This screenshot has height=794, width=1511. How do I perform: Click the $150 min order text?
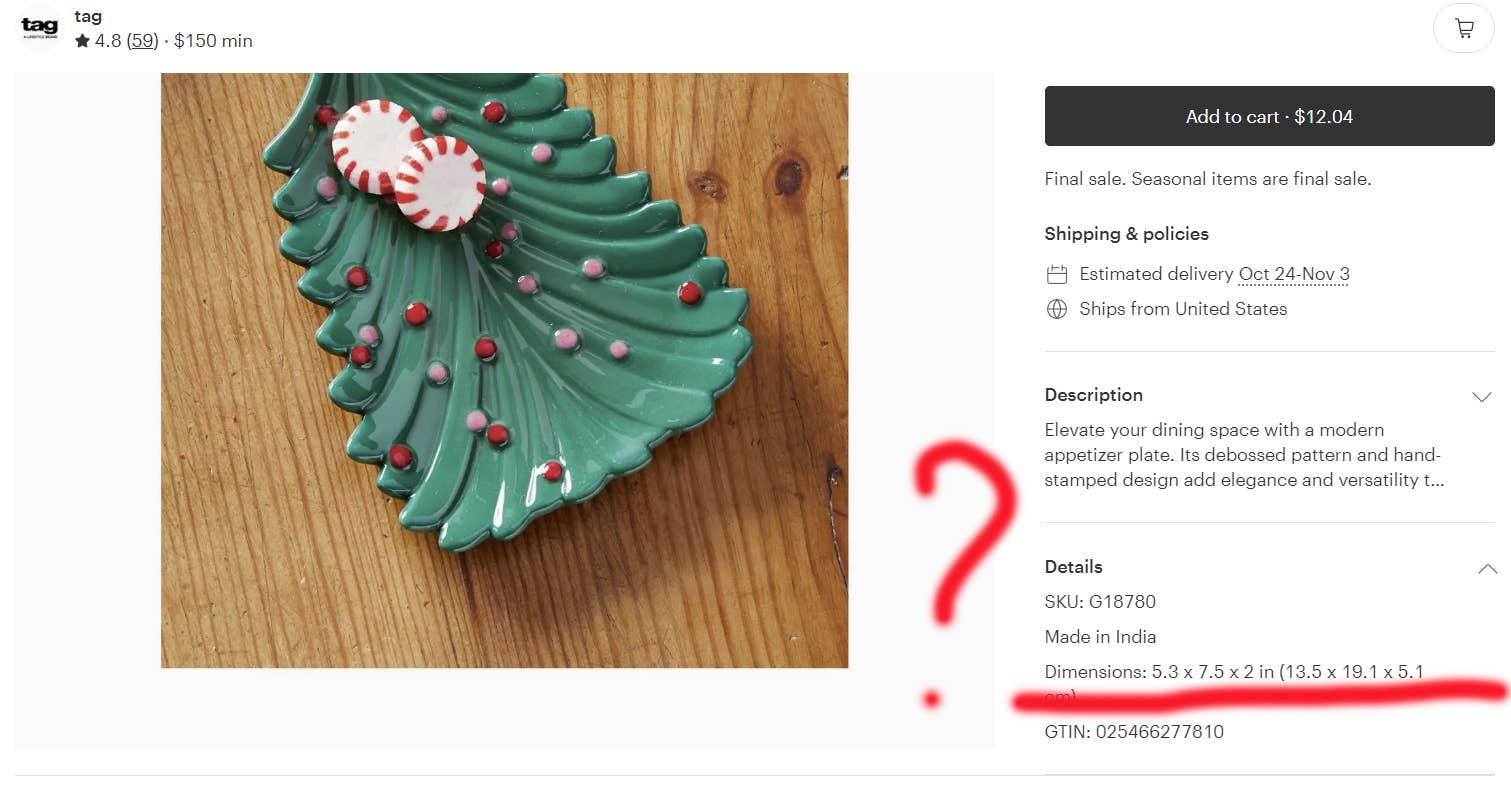coord(213,41)
